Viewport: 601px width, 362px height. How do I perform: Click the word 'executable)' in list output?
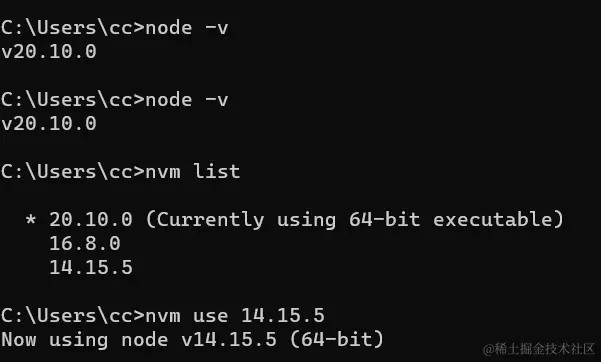click(498, 219)
